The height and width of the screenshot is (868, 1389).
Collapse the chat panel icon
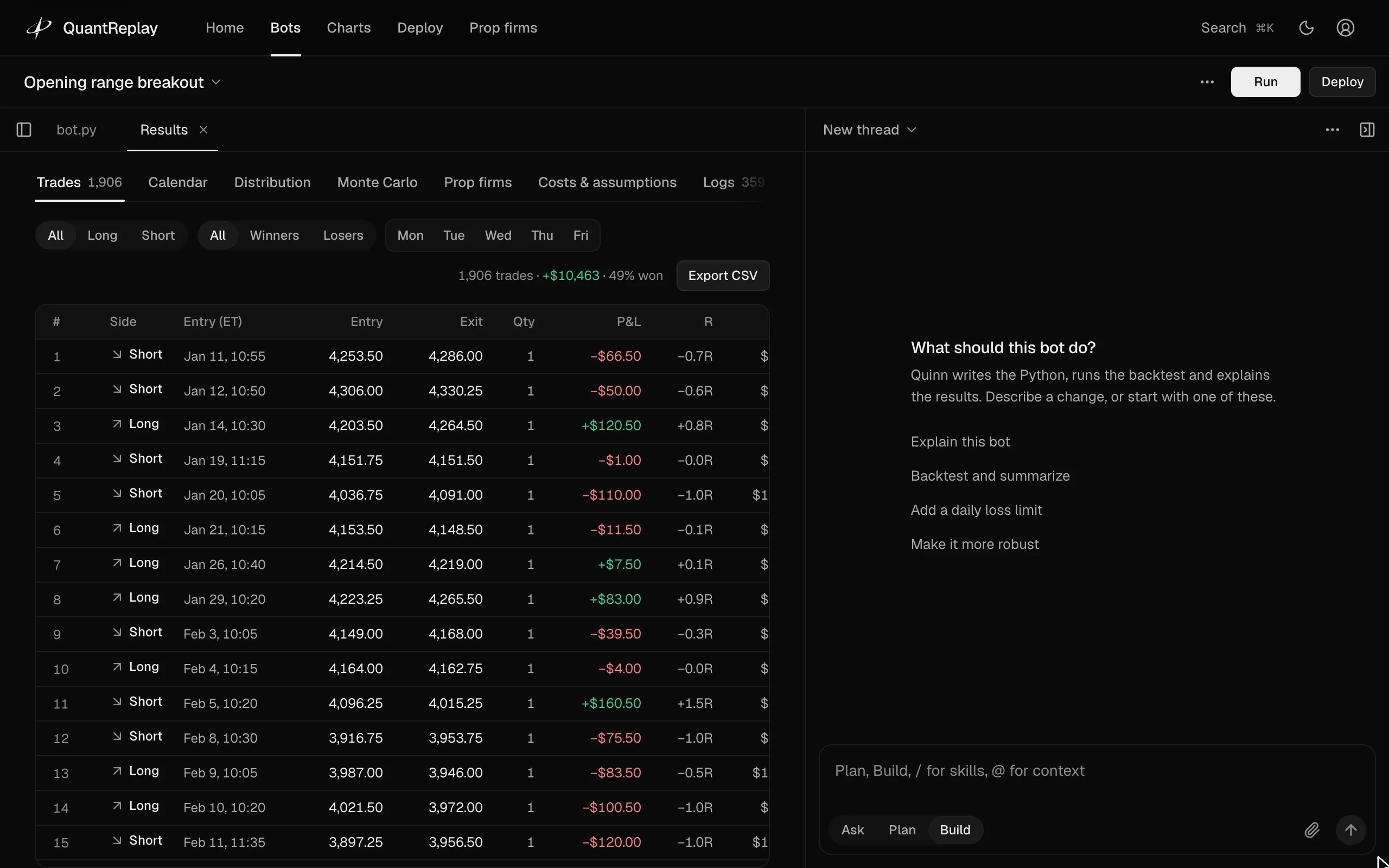(1367, 130)
